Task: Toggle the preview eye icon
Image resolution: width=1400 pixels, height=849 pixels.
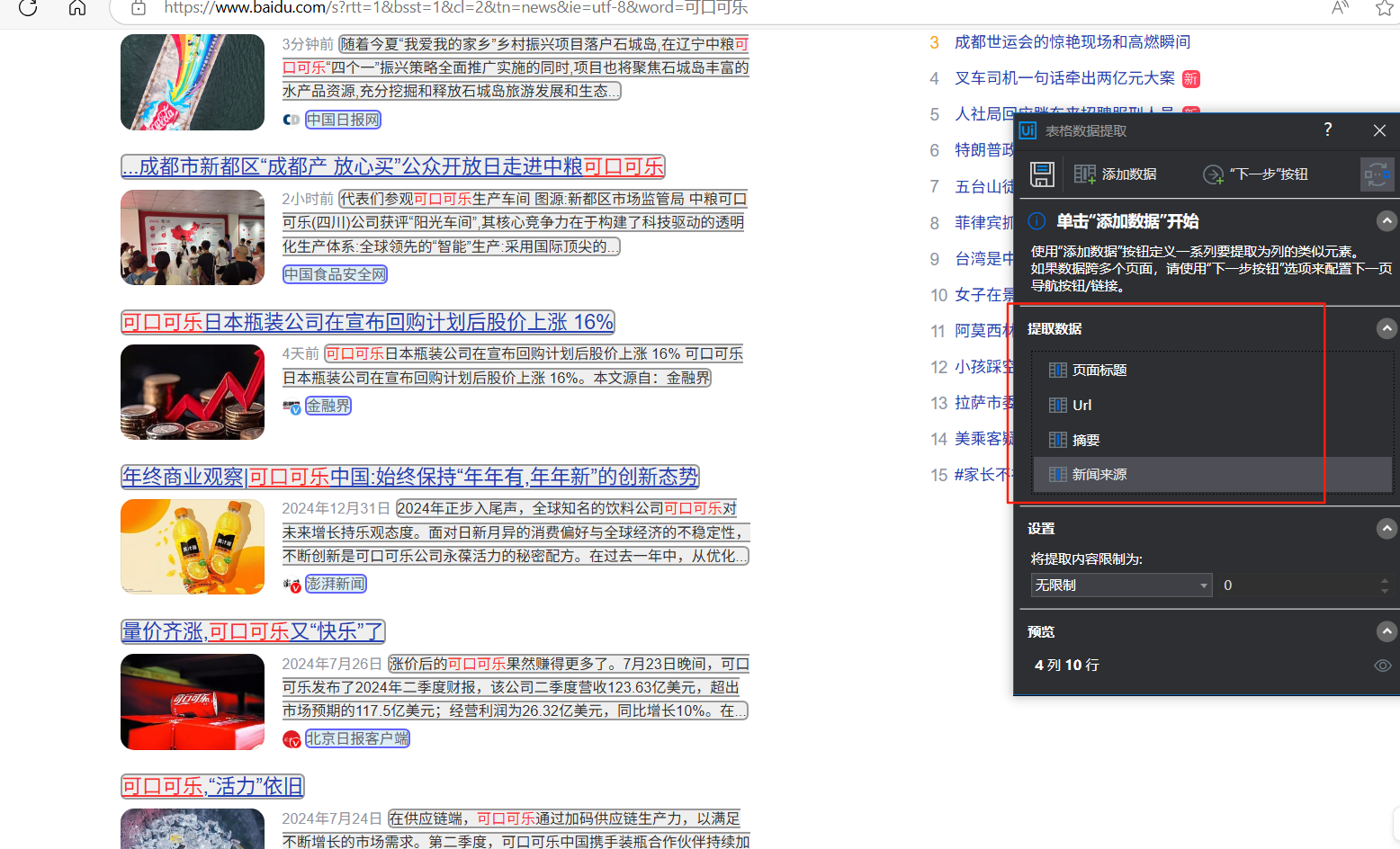Action: pos(1383,666)
